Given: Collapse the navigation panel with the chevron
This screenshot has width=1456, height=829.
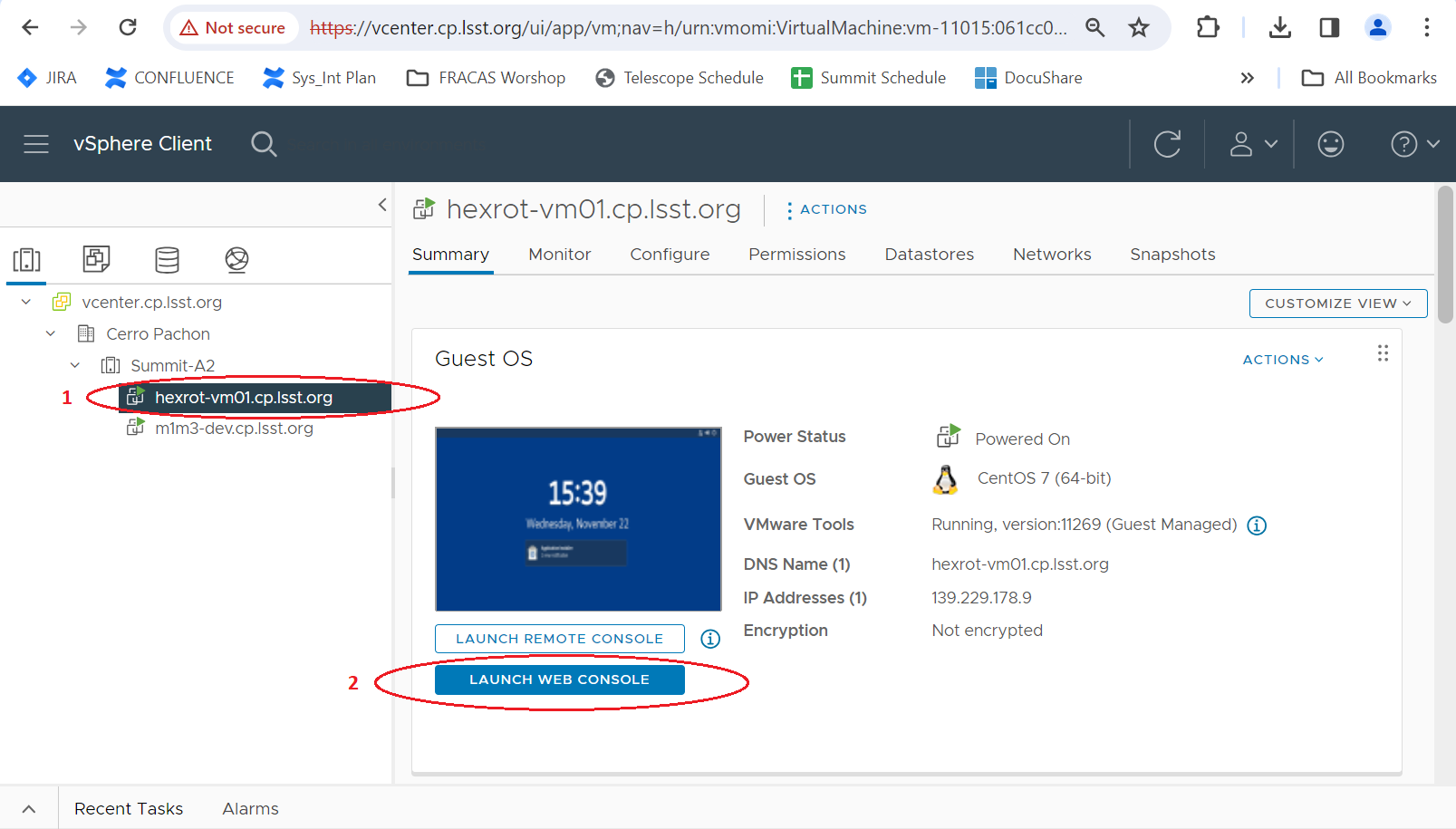Looking at the screenshot, I should tap(382, 205).
